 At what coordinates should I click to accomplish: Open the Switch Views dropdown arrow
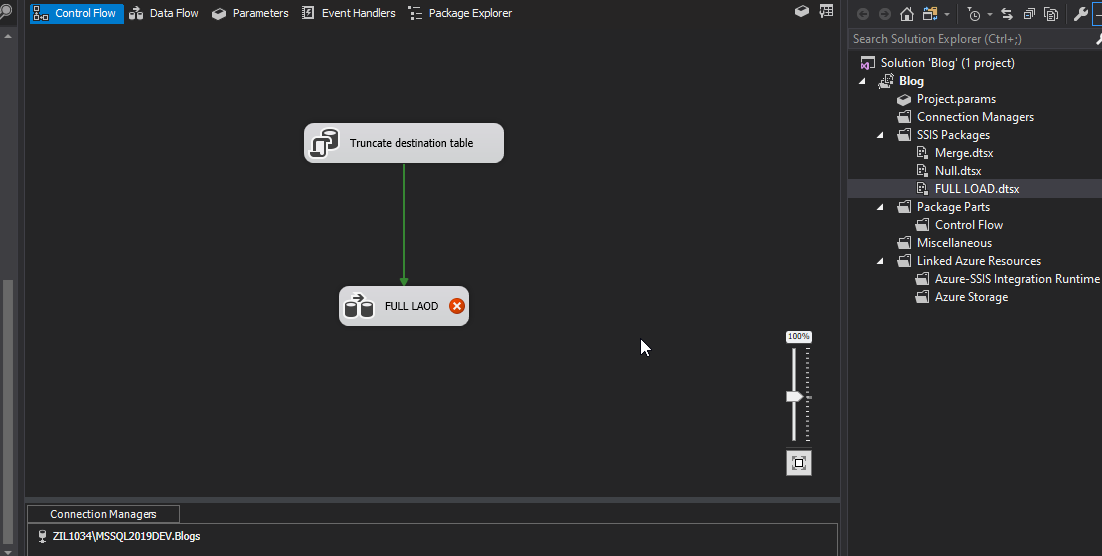(x=947, y=14)
